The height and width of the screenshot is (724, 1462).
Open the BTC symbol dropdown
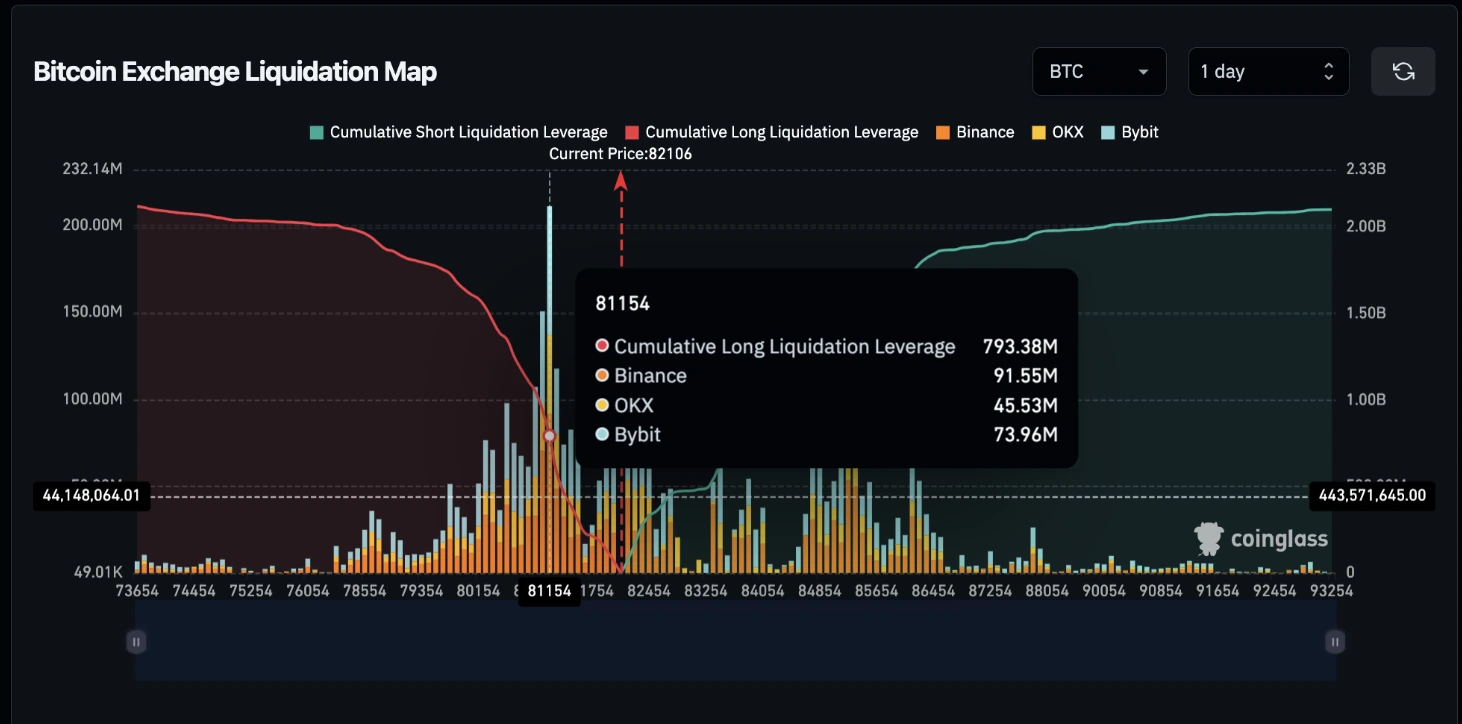[1099, 71]
